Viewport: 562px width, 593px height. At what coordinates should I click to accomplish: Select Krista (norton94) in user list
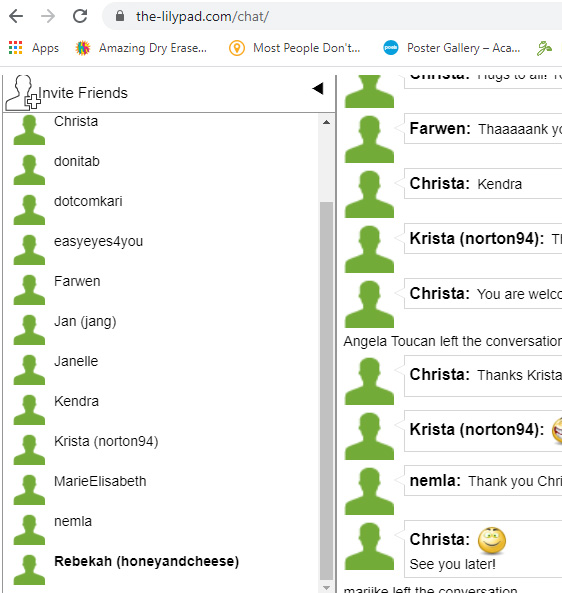click(106, 441)
